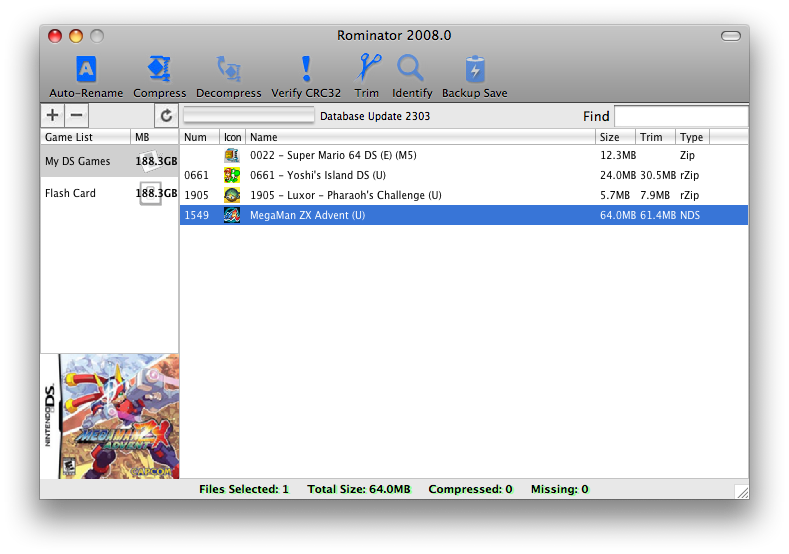The width and height of the screenshot is (789, 554).
Task: Click the Super Mario 64 DS game icon
Action: (x=232, y=155)
